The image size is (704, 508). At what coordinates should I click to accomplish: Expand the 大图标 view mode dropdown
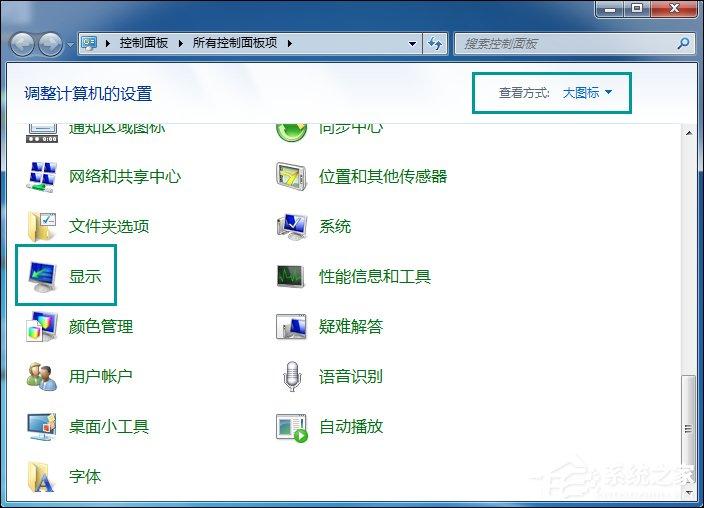click(588, 93)
